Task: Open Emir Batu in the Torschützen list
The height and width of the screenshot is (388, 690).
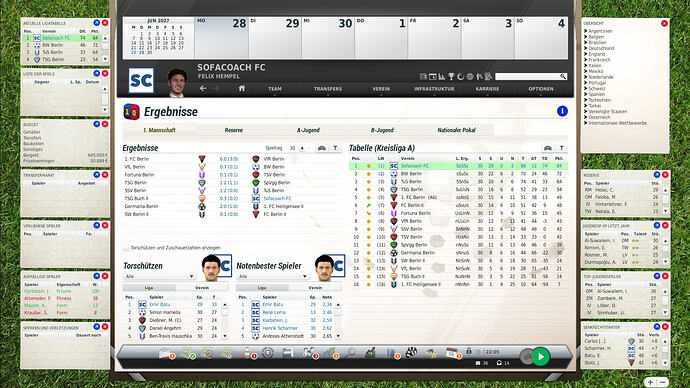Action: pyautogui.click(x=159, y=304)
